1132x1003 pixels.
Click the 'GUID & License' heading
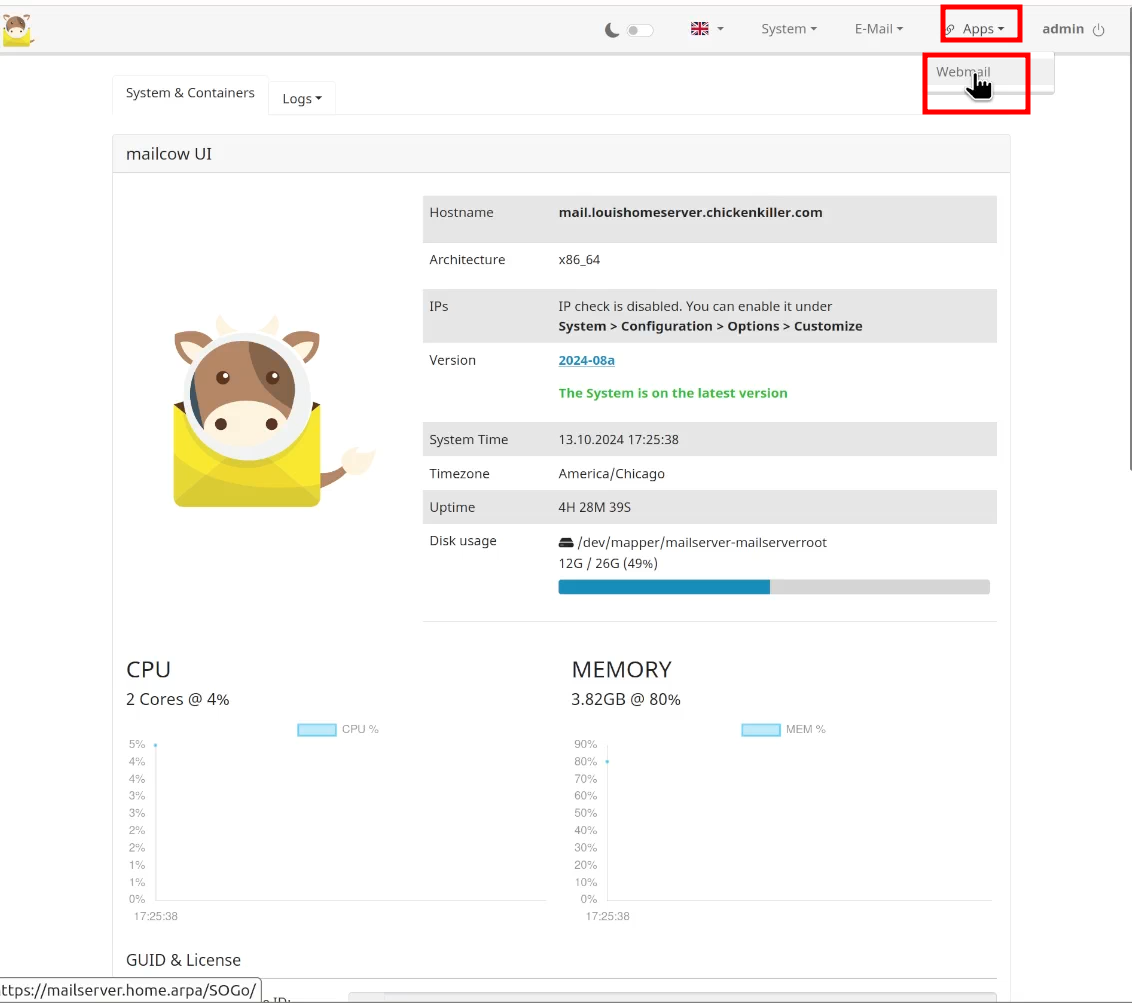[x=183, y=960]
